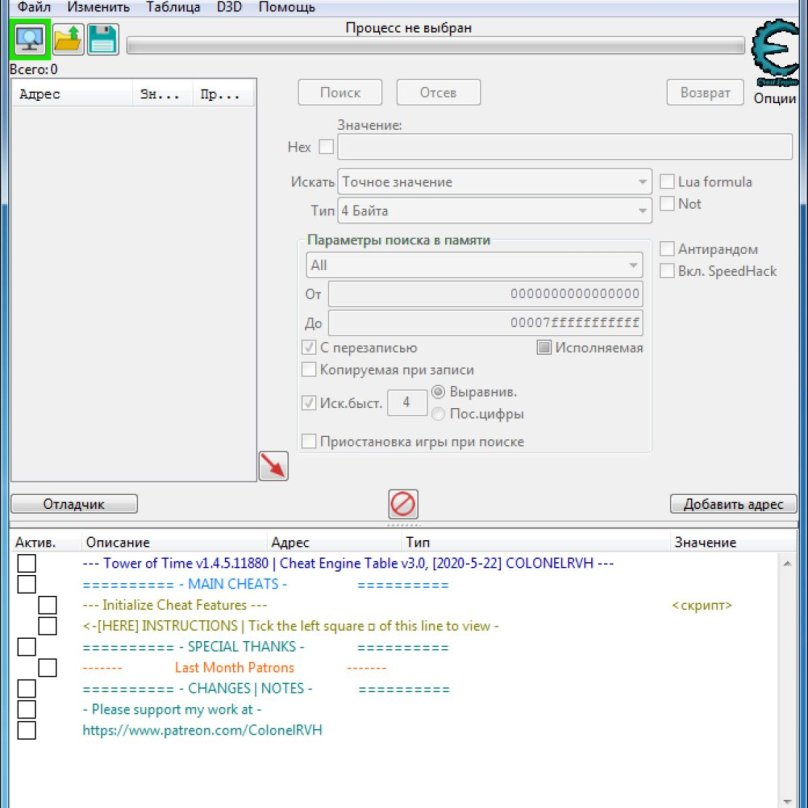The image size is (808, 808).
Task: Click the Добавить адрес button
Action: [x=733, y=504]
